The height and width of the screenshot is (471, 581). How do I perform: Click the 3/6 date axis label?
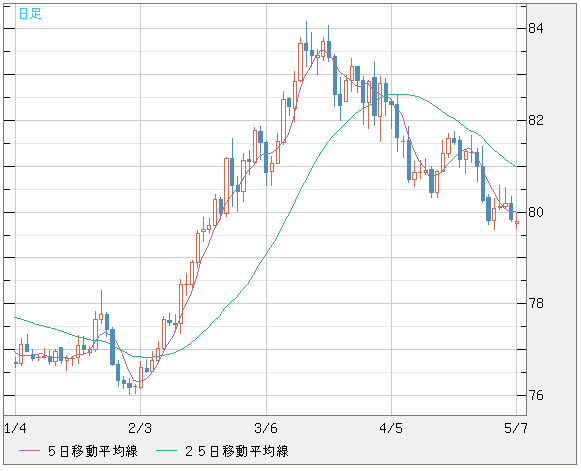tap(266, 428)
